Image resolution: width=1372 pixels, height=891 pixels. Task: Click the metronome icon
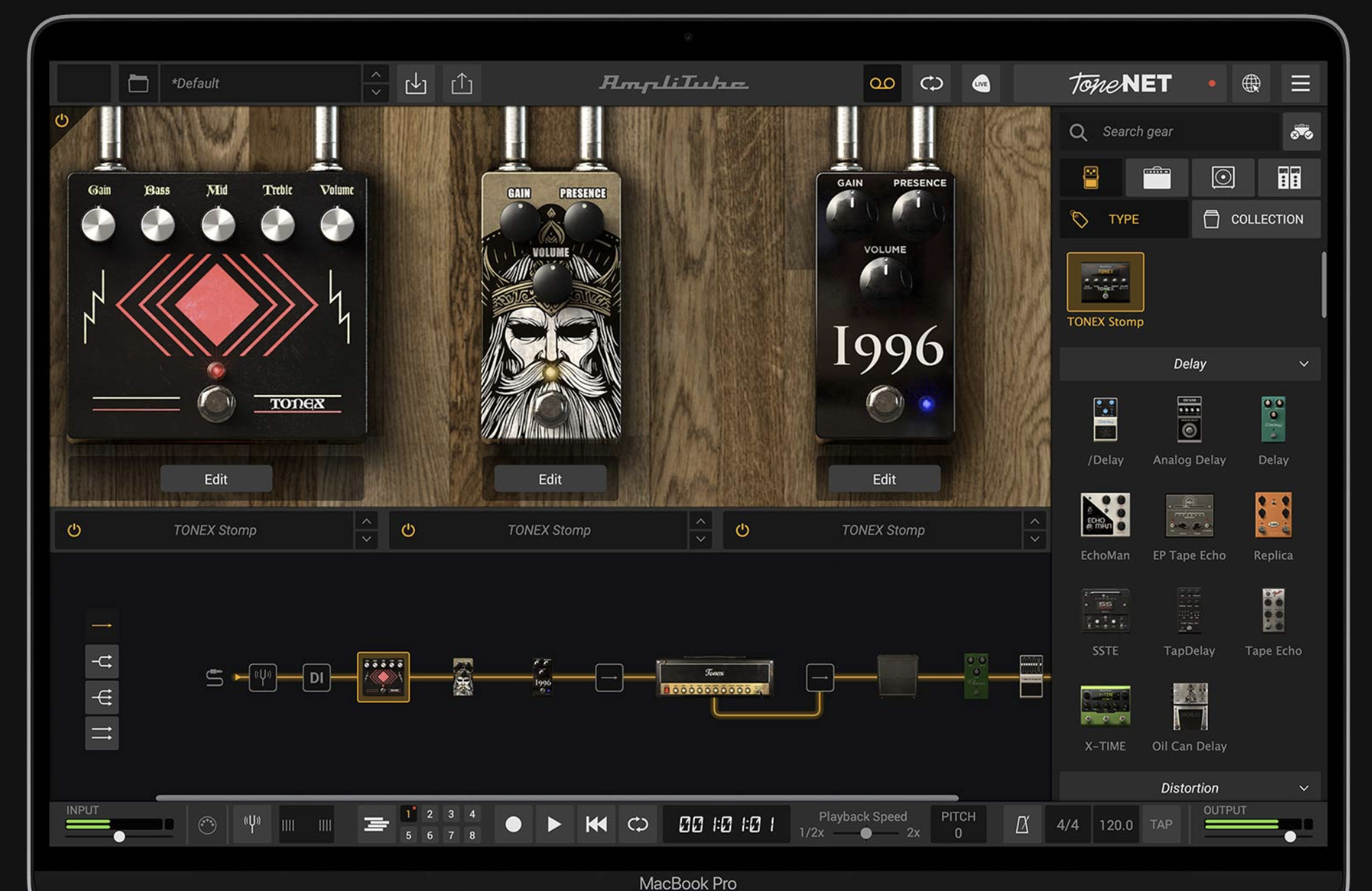pos(1022,824)
